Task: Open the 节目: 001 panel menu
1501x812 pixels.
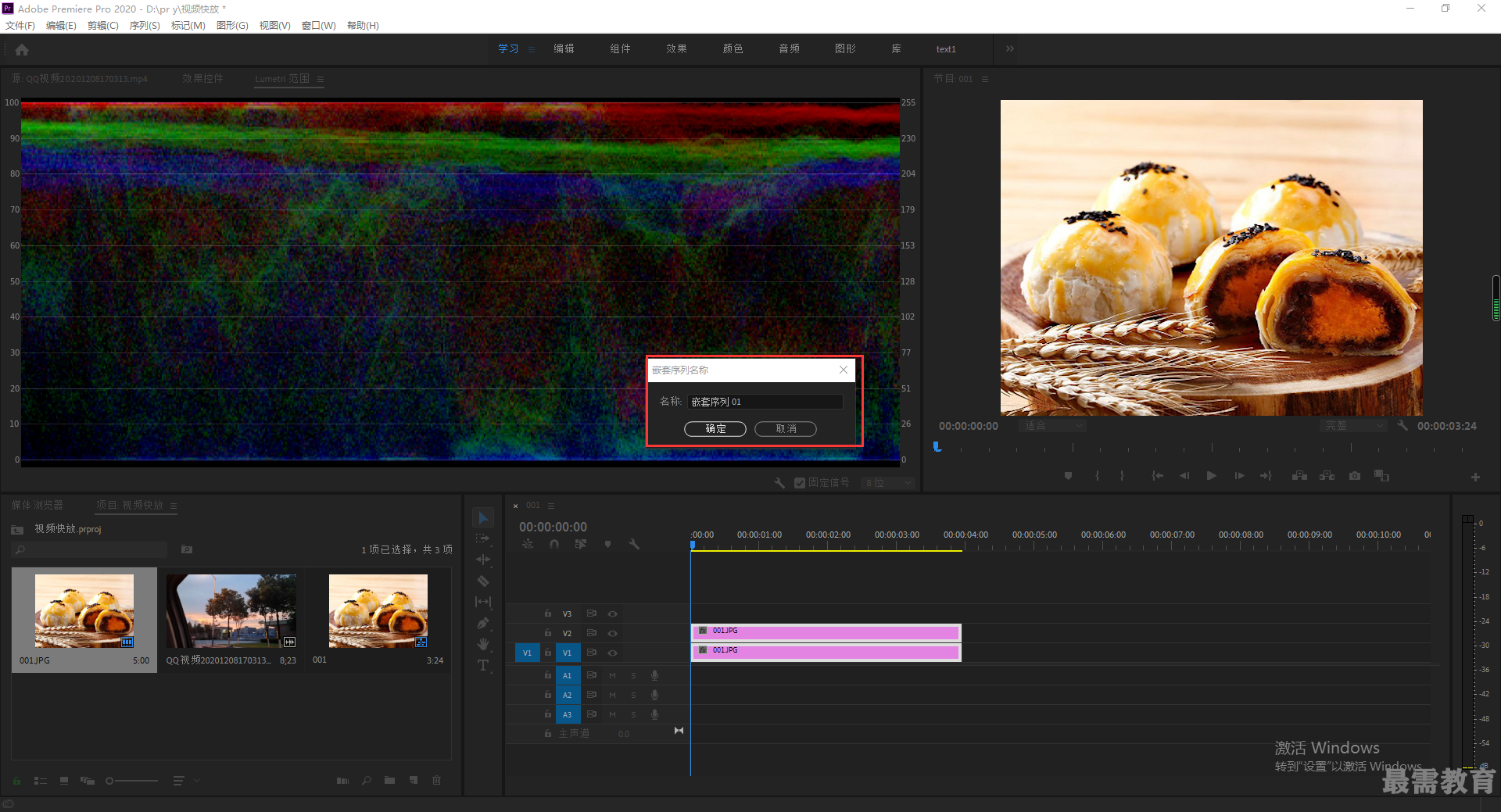Action: click(x=985, y=79)
